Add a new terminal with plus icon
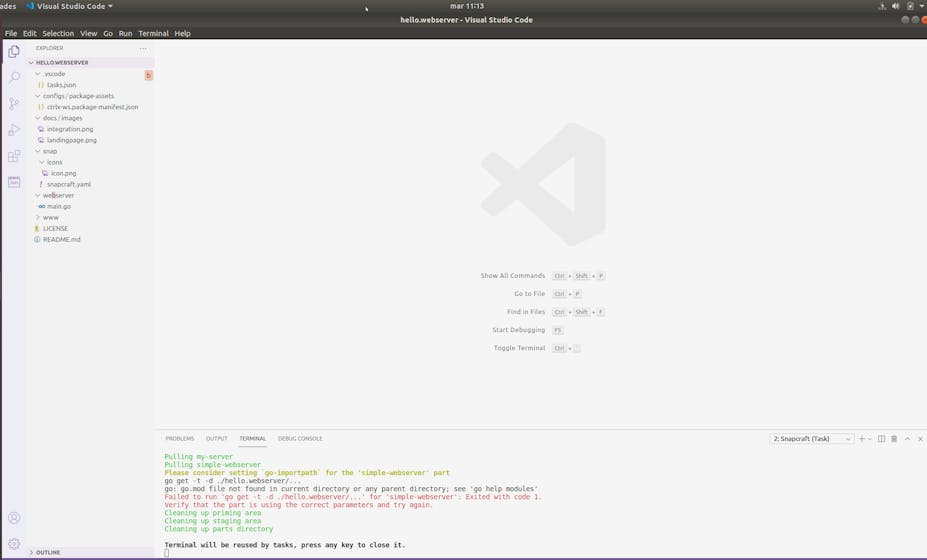The image size is (927, 560). 862,439
